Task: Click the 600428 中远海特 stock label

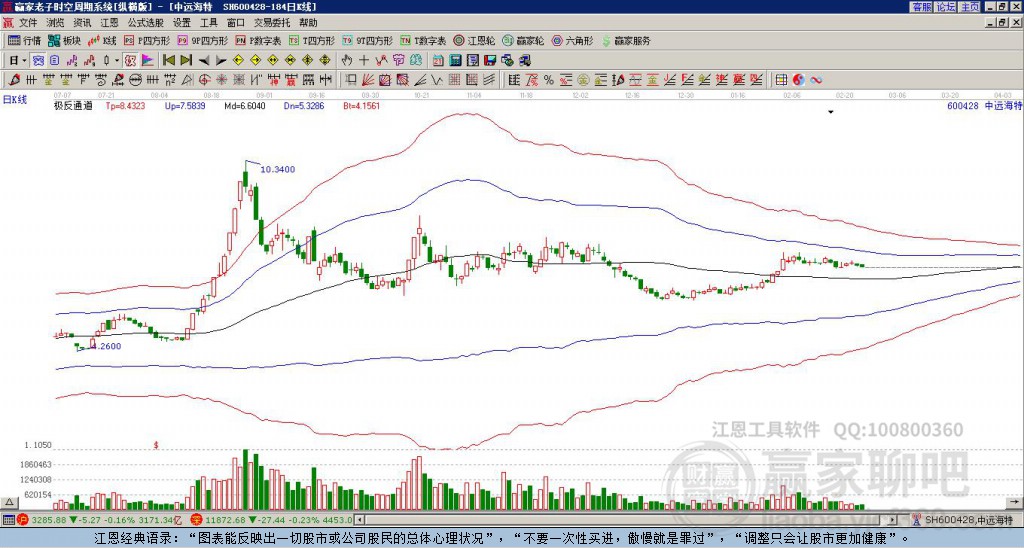Action: tap(984, 106)
